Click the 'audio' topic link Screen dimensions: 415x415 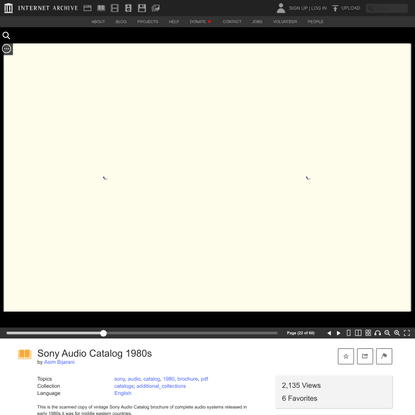pos(134,379)
